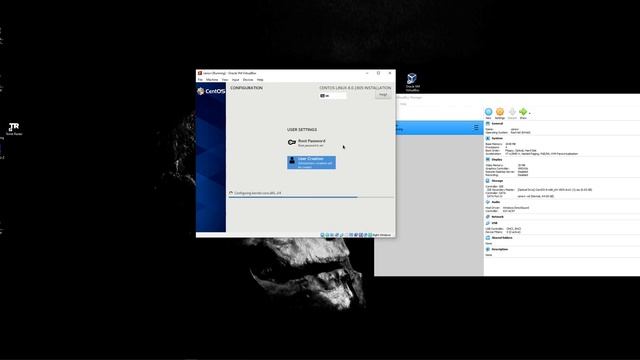Open the Help menu in VM window
The image size is (640, 360).
pos(260,80)
